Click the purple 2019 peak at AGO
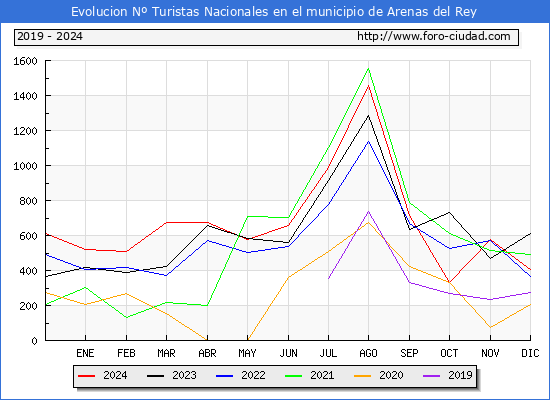 [x=368, y=211]
